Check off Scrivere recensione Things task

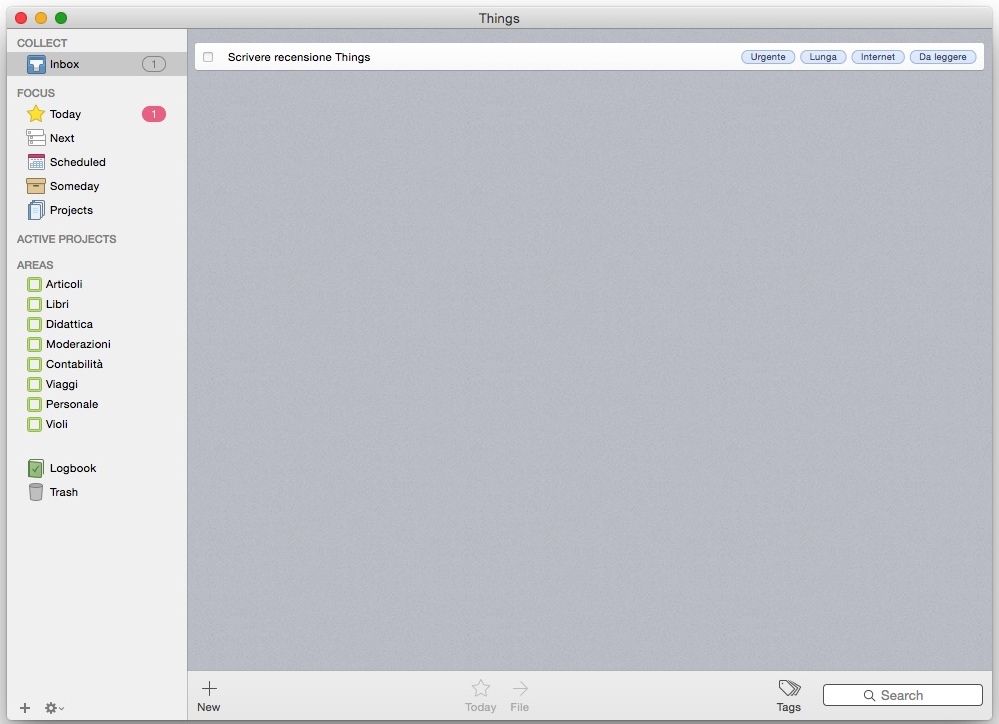(208, 57)
